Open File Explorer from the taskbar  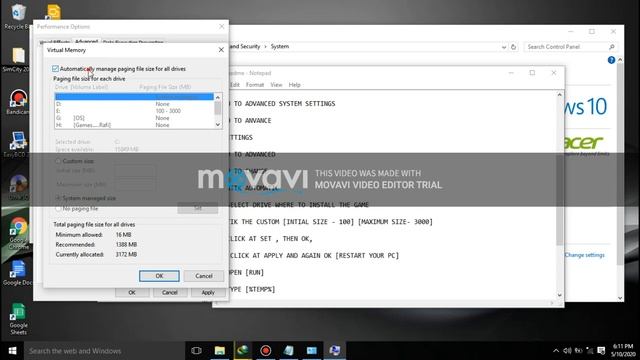(220, 351)
